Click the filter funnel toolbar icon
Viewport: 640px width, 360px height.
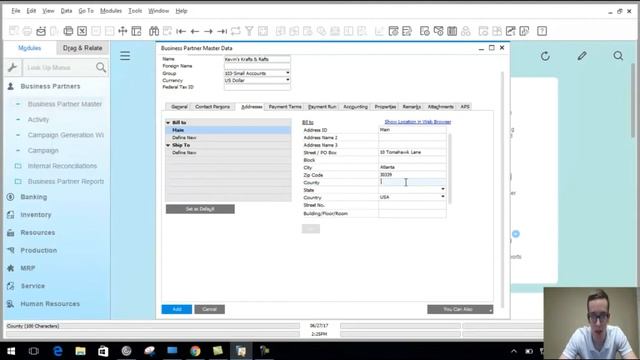[x=249, y=31]
